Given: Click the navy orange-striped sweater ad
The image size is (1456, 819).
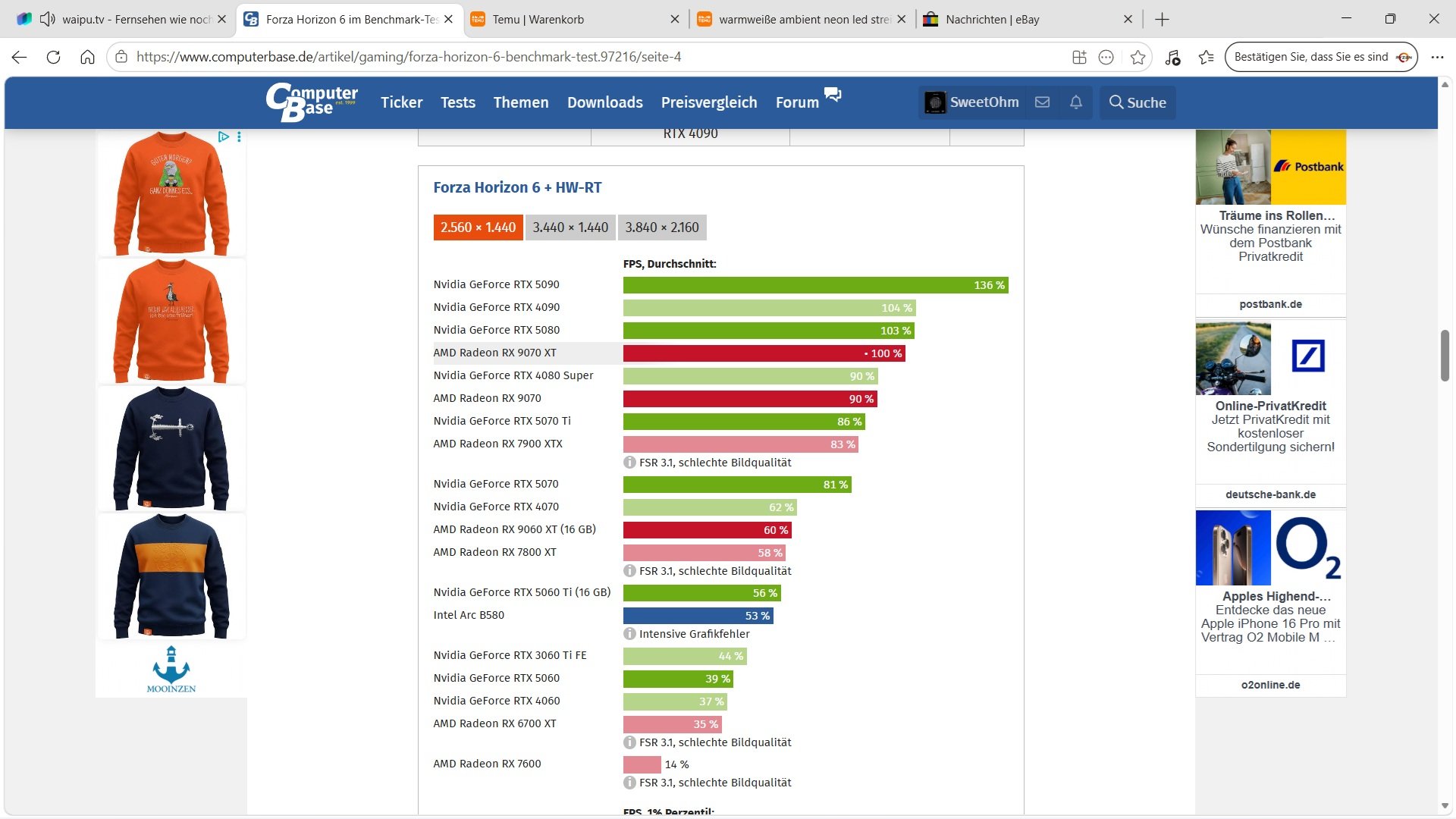Looking at the screenshot, I should [171, 576].
